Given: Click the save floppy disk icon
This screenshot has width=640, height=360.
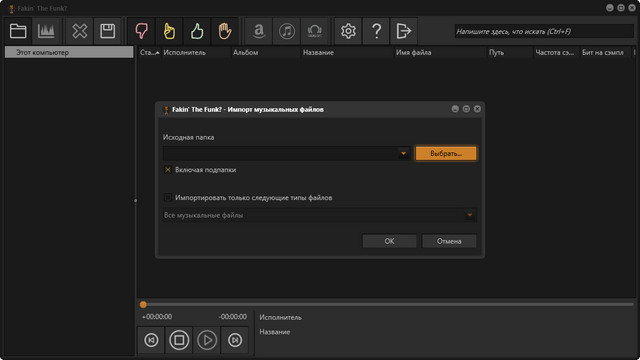Looking at the screenshot, I should tap(108, 31).
